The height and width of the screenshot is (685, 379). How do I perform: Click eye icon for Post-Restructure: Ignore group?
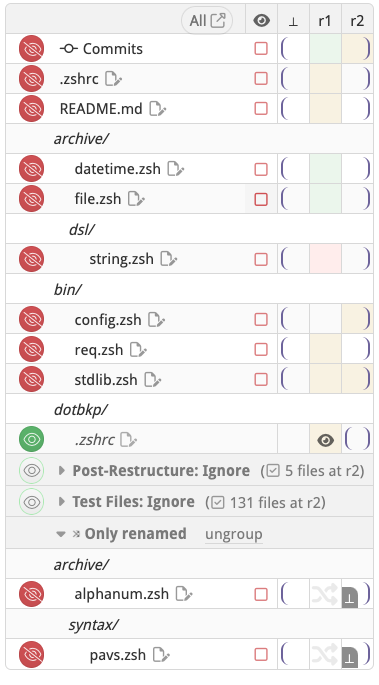(x=31, y=471)
